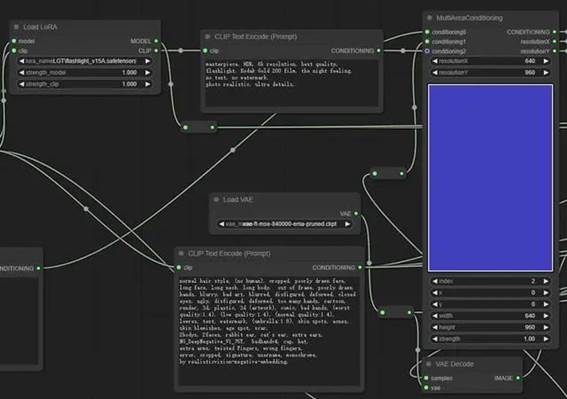Collapse the MultiAreaConditioning node via title dot
567x399 pixels.
[x=430, y=18]
